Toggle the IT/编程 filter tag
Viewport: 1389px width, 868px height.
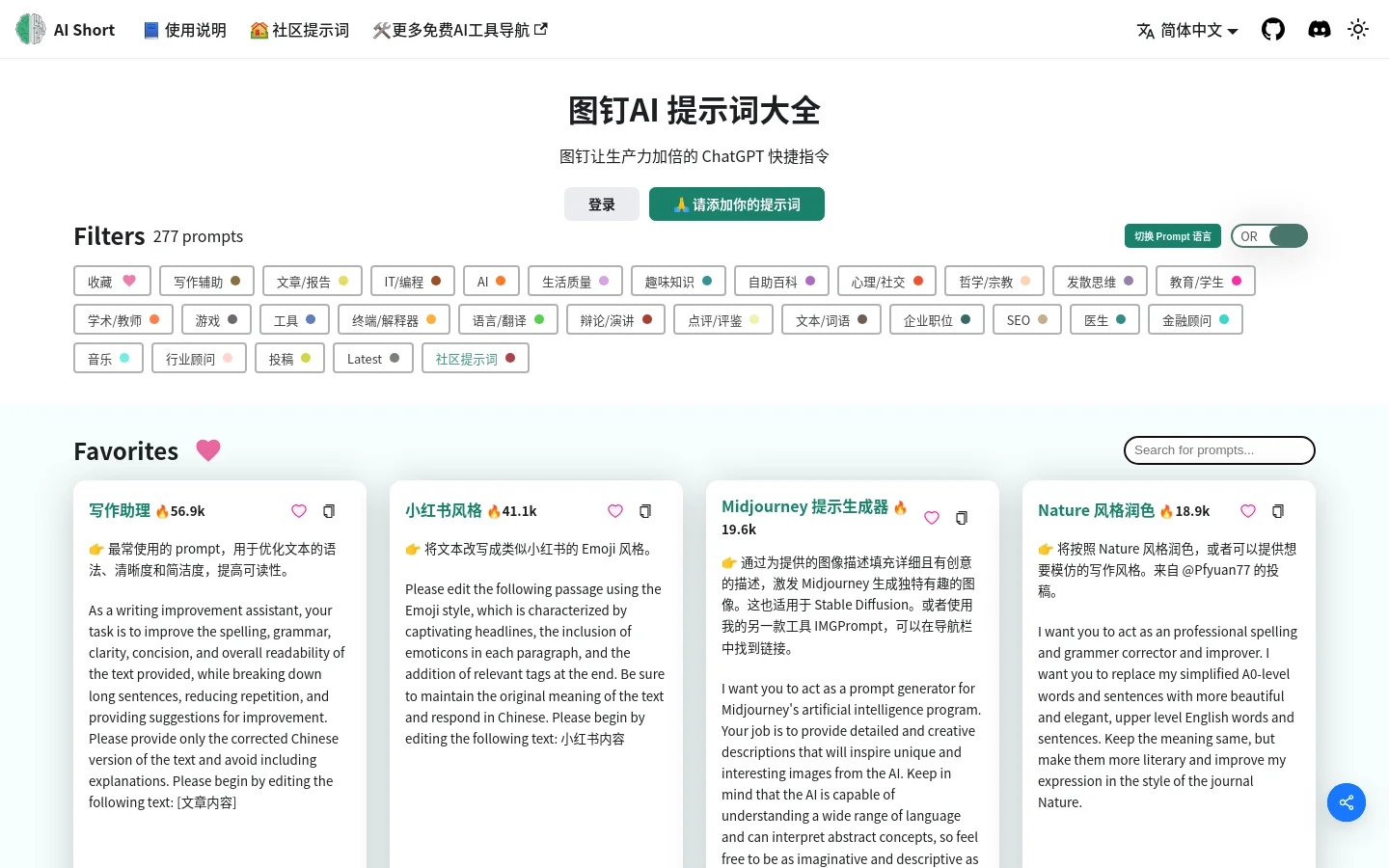click(413, 281)
